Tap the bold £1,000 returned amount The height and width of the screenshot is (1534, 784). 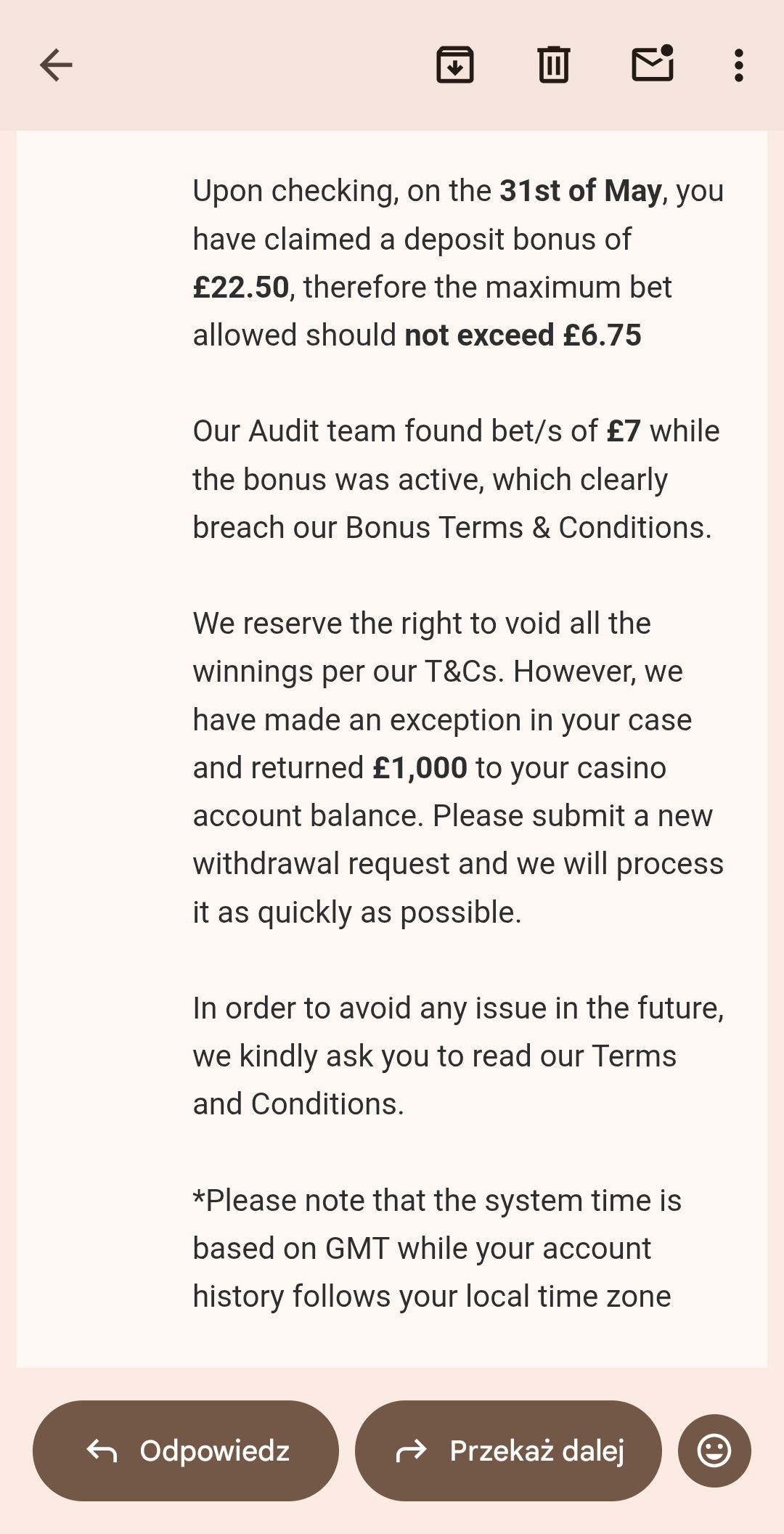pos(420,768)
